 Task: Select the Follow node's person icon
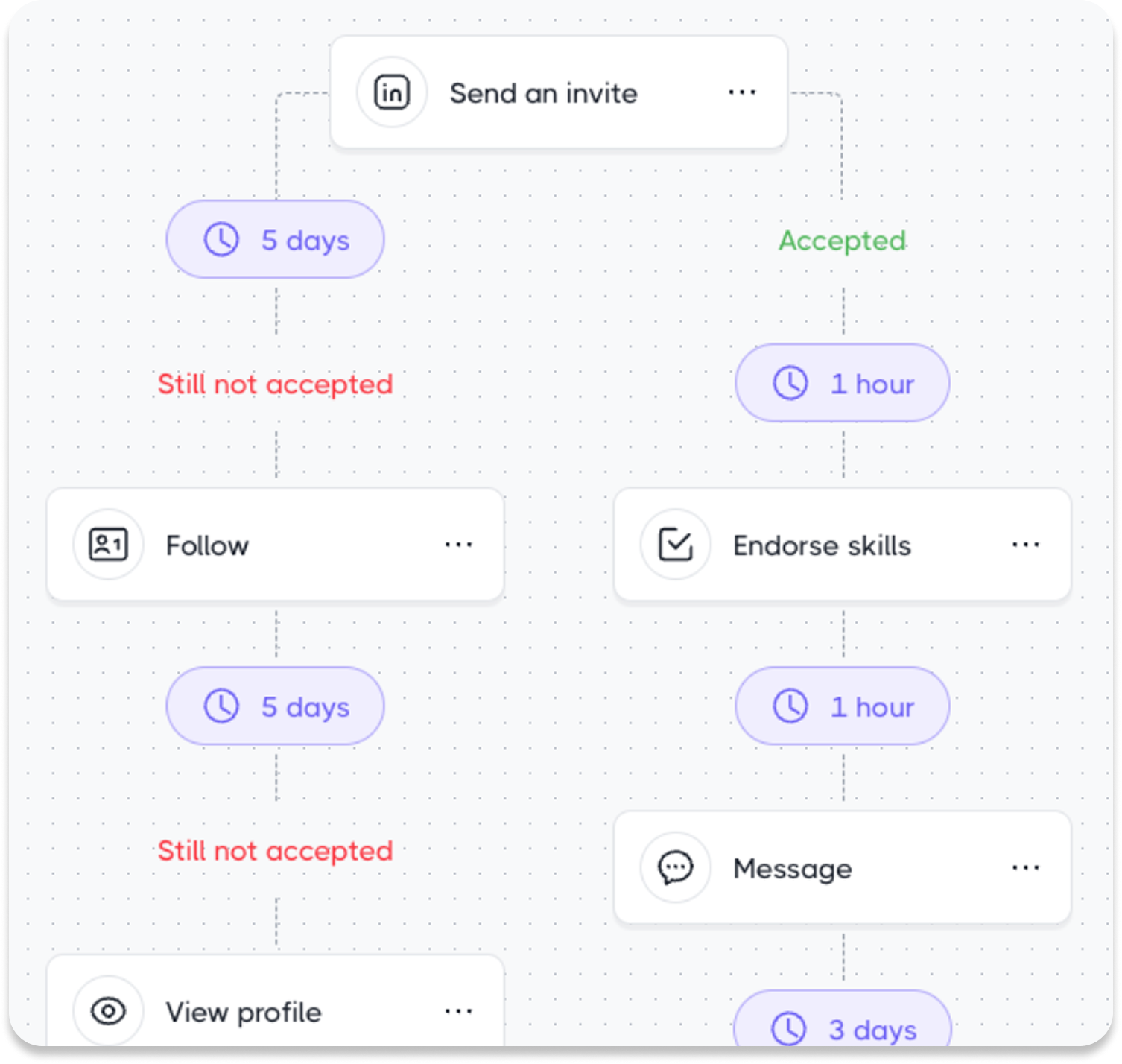tap(108, 545)
